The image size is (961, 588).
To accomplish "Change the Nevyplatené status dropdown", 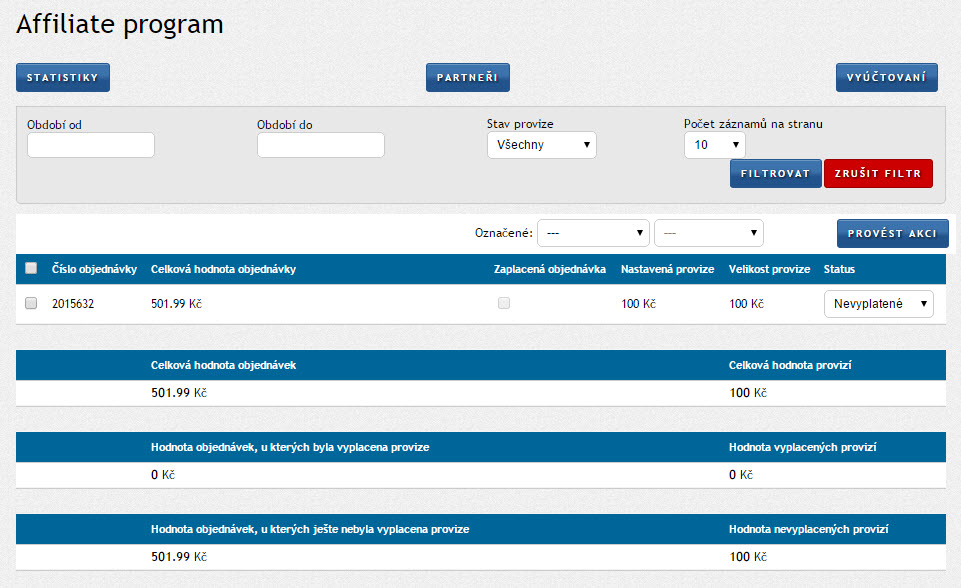I will point(878,303).
